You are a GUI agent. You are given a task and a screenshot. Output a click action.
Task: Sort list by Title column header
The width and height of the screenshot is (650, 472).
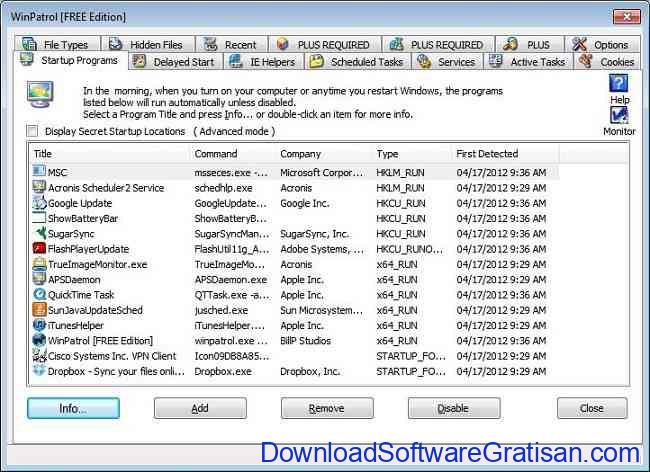[x=110, y=154]
